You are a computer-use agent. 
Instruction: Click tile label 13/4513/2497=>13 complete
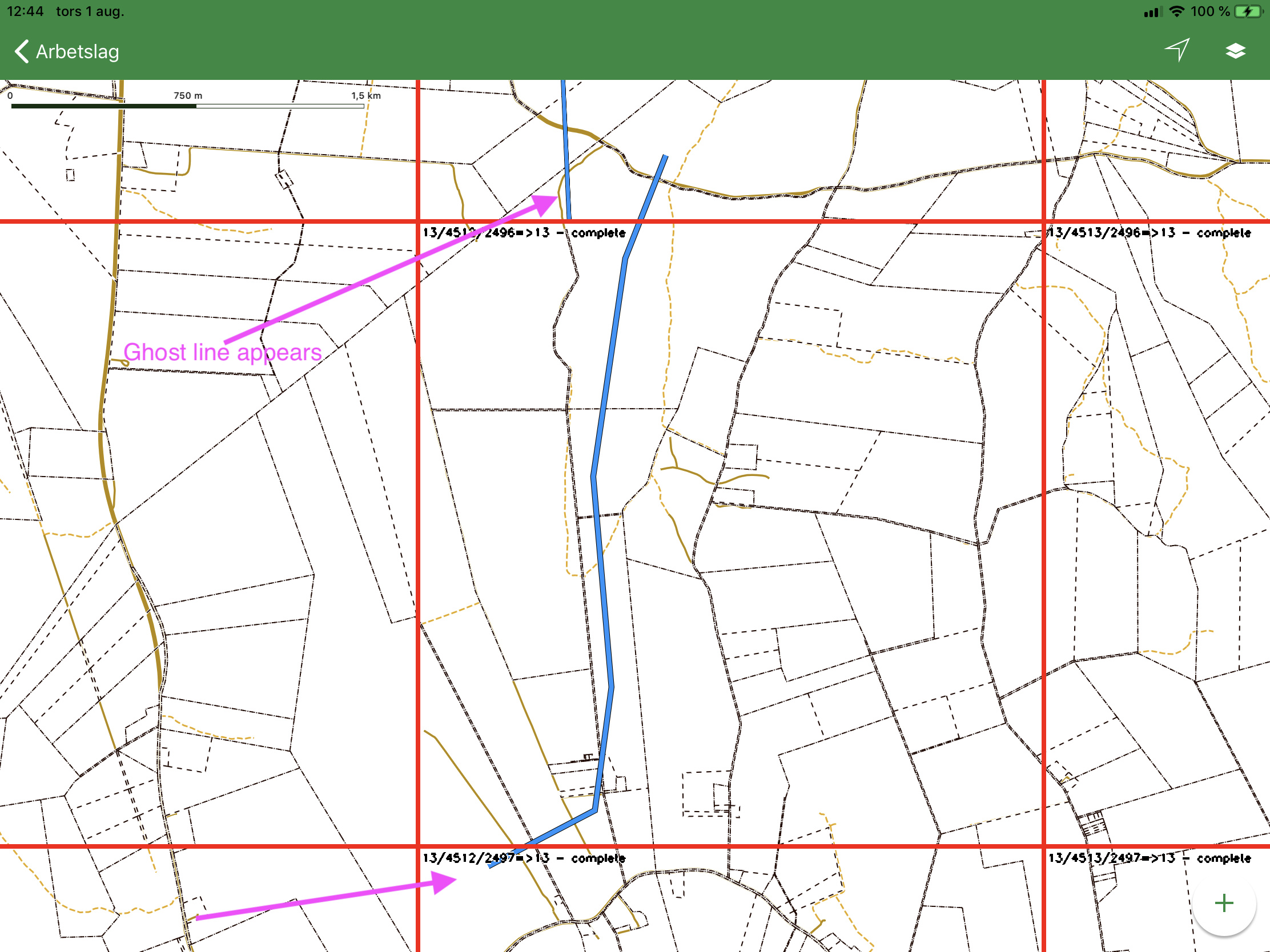1150,858
